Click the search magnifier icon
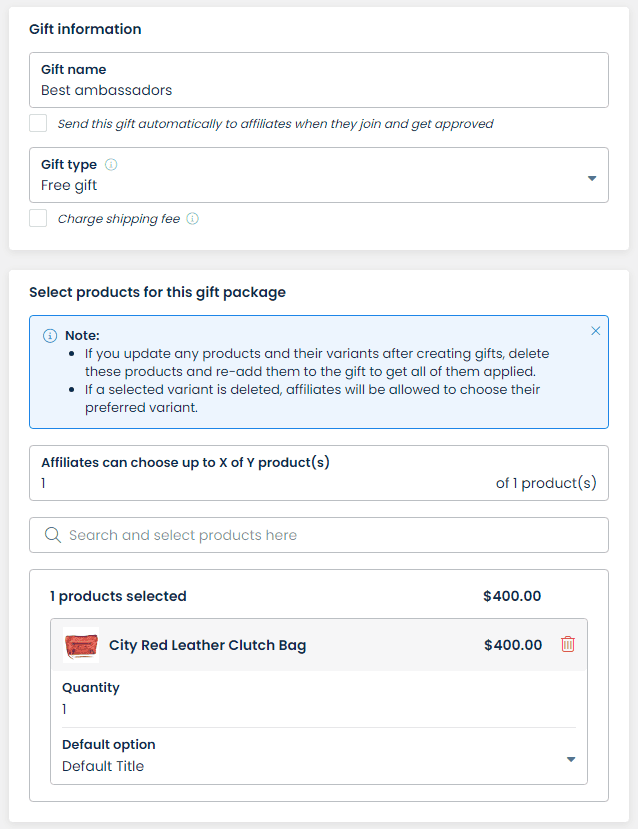Viewport: 638px width, 829px height. [x=53, y=535]
